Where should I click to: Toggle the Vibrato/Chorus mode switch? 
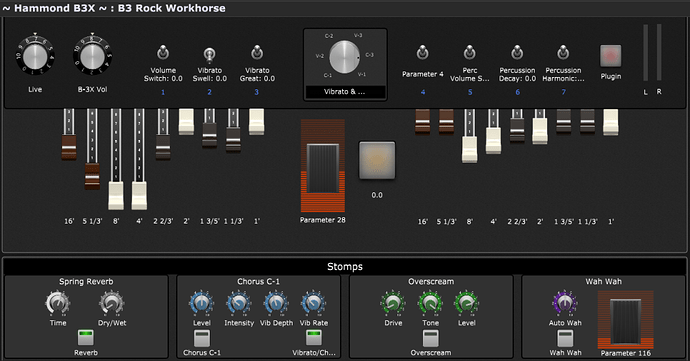click(x=314, y=338)
